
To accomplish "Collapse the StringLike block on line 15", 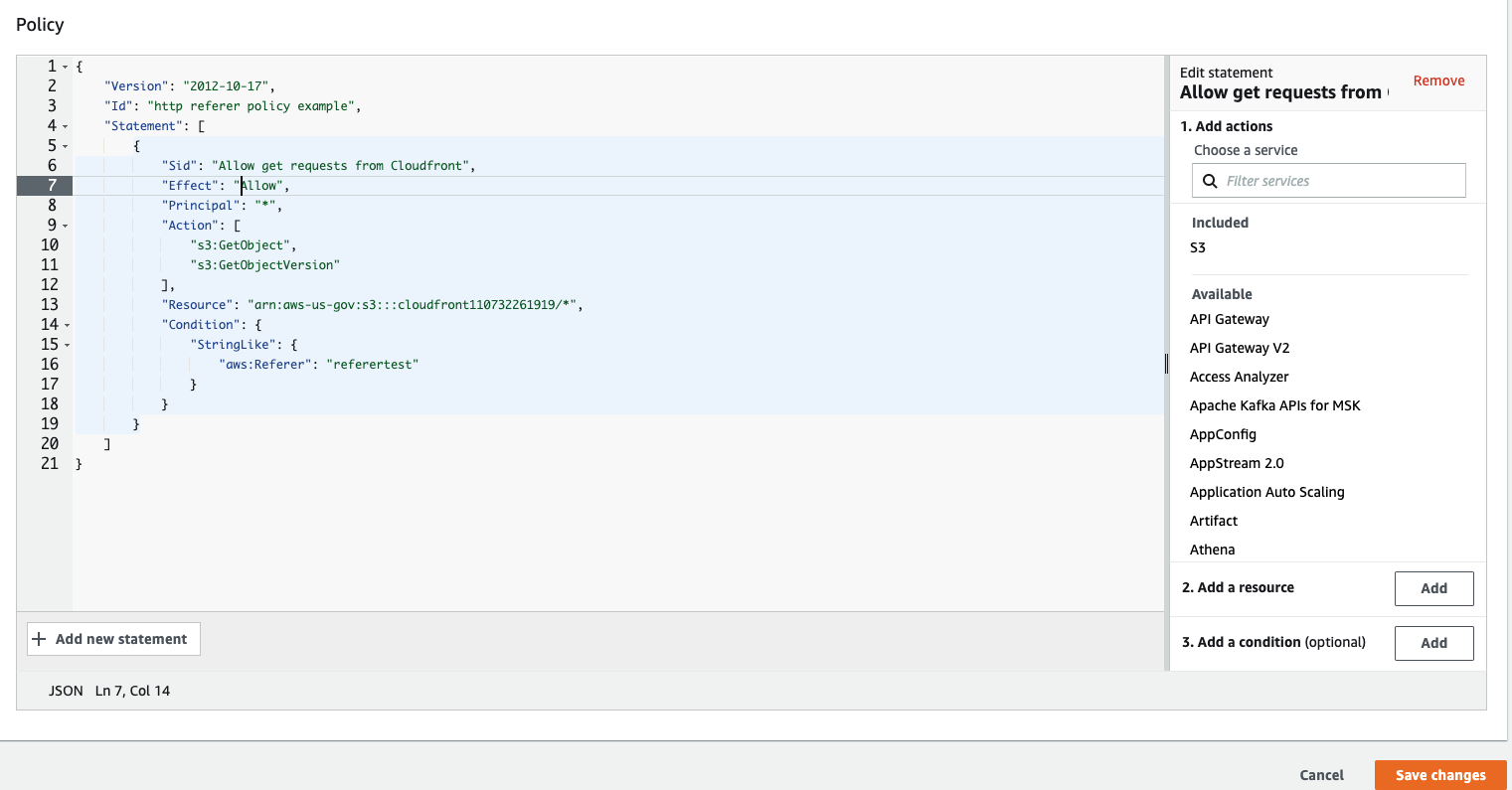I will 65,344.
